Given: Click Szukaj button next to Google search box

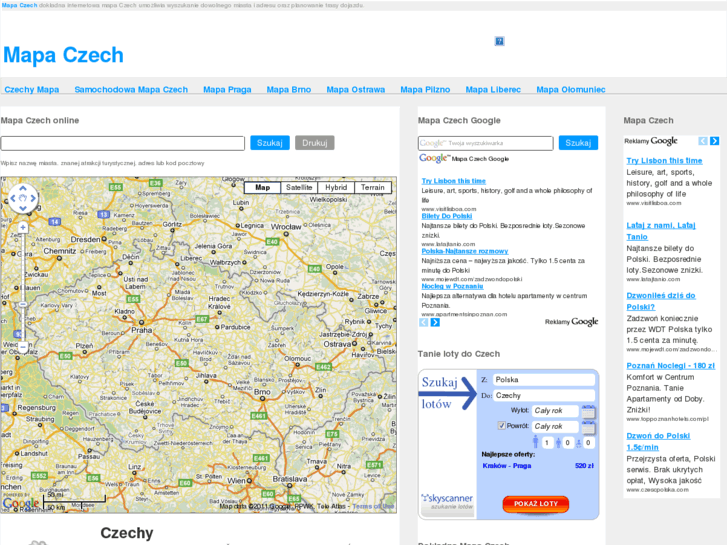Looking at the screenshot, I should (x=578, y=143).
